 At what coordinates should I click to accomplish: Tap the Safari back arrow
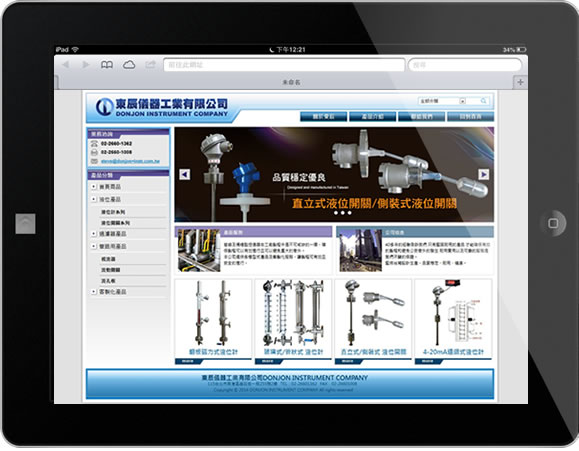click(x=66, y=65)
